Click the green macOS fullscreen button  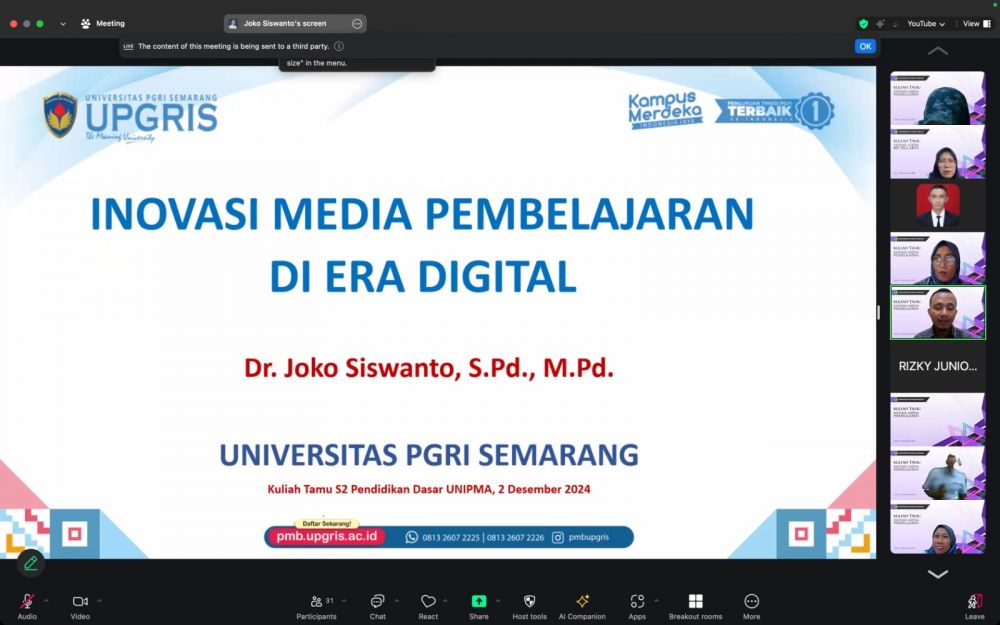40,24
